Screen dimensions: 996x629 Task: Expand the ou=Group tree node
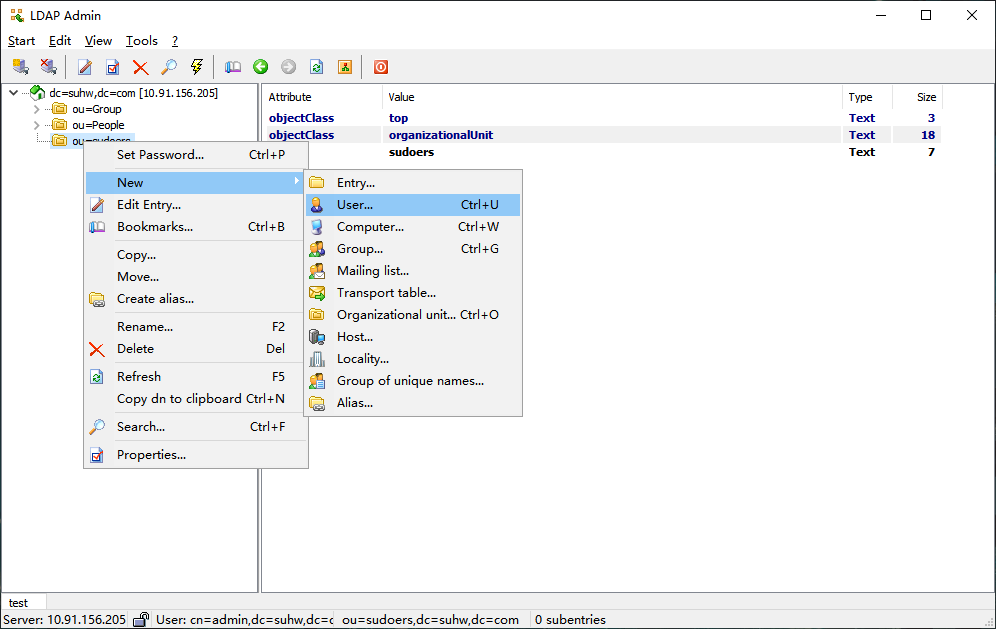36,109
